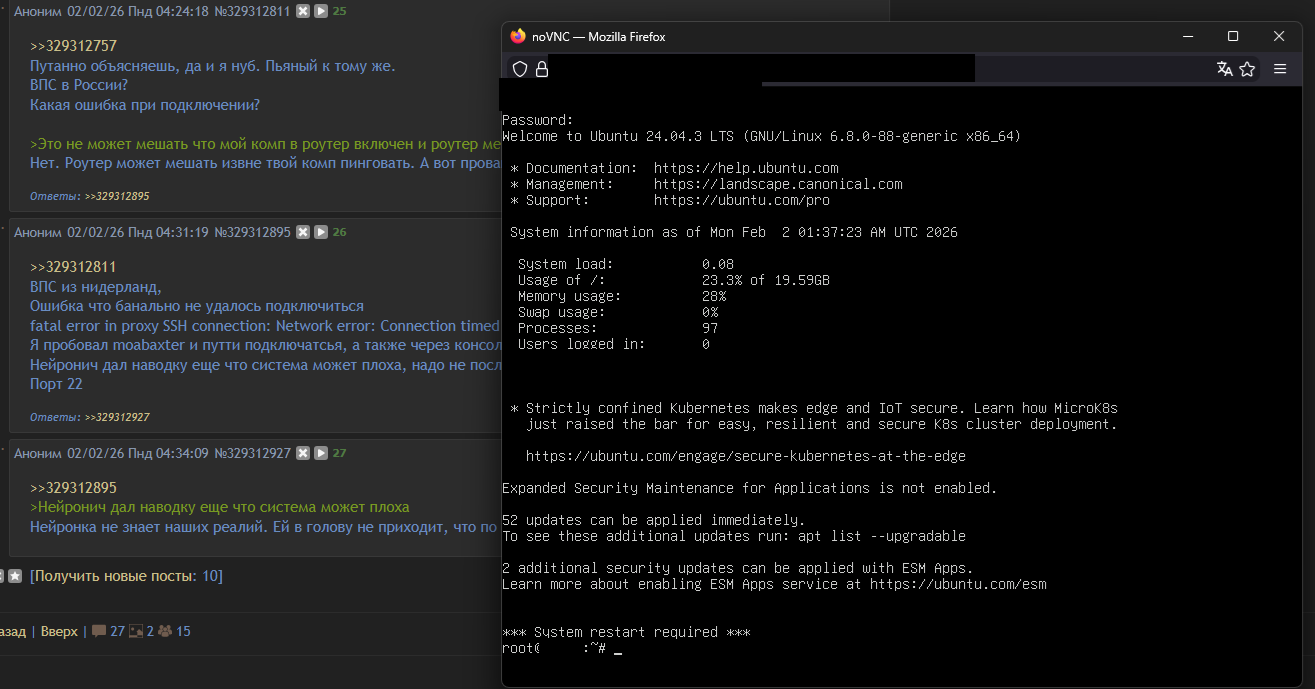Open reply link >>329312895 under Ответы
This screenshot has height=689, width=1315.
pyautogui.click(x=117, y=196)
